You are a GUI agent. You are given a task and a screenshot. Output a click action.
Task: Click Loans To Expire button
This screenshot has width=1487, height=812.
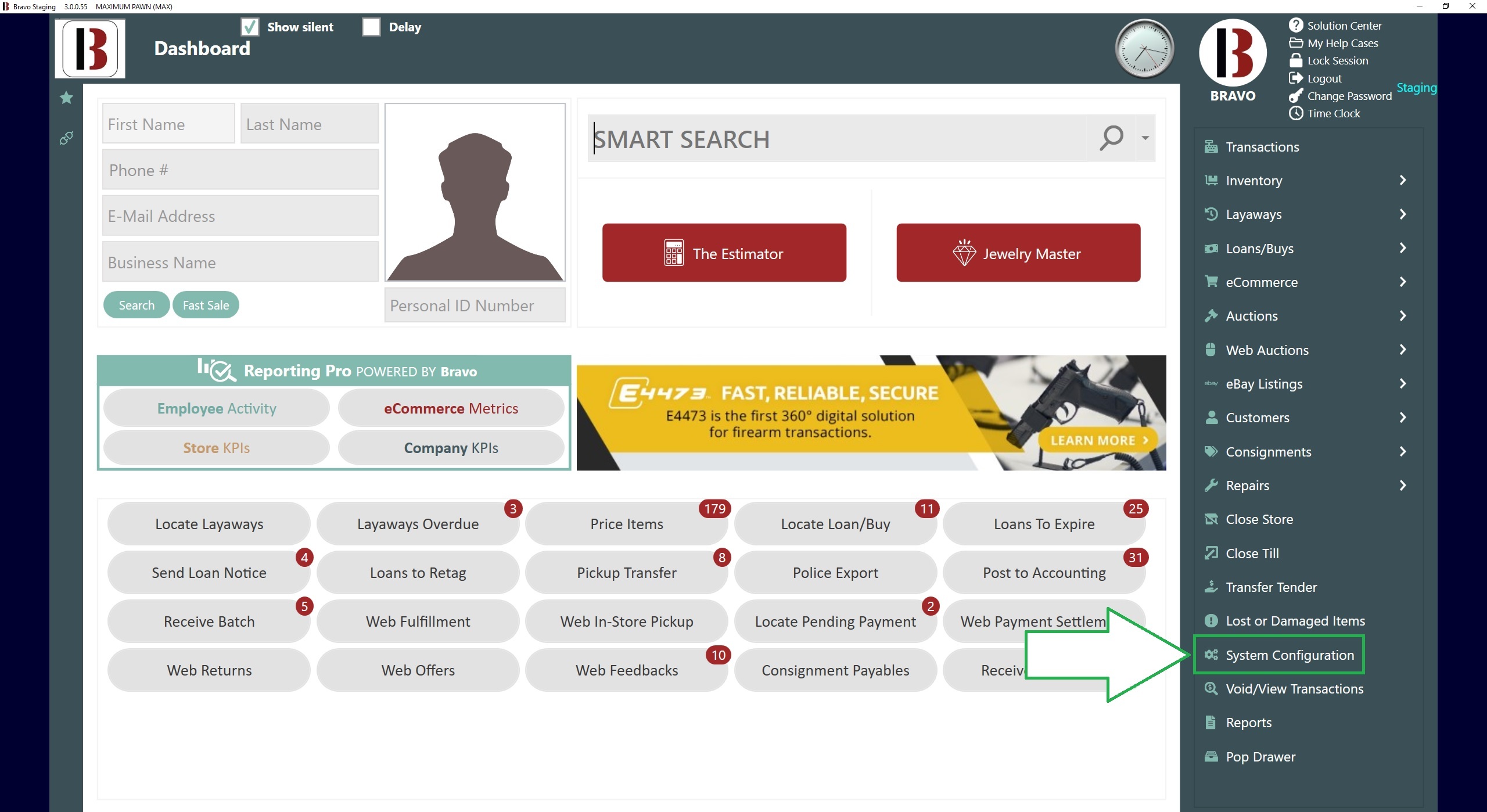(x=1044, y=523)
